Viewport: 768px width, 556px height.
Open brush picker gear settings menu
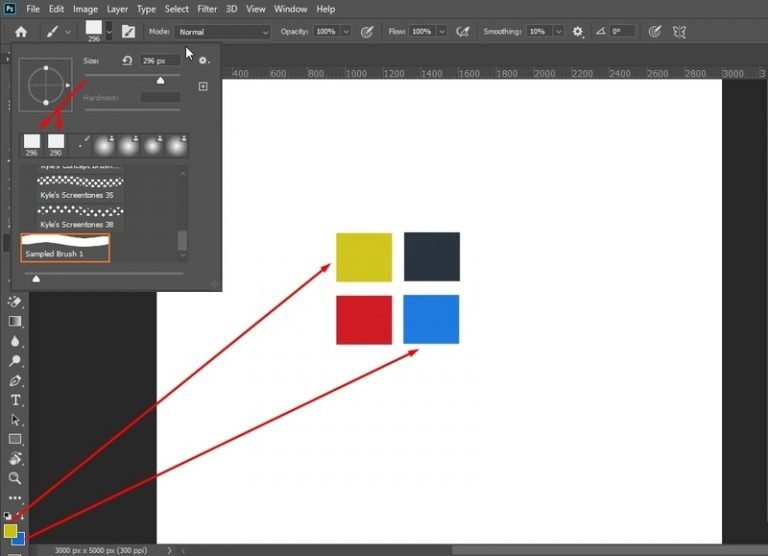point(204,60)
